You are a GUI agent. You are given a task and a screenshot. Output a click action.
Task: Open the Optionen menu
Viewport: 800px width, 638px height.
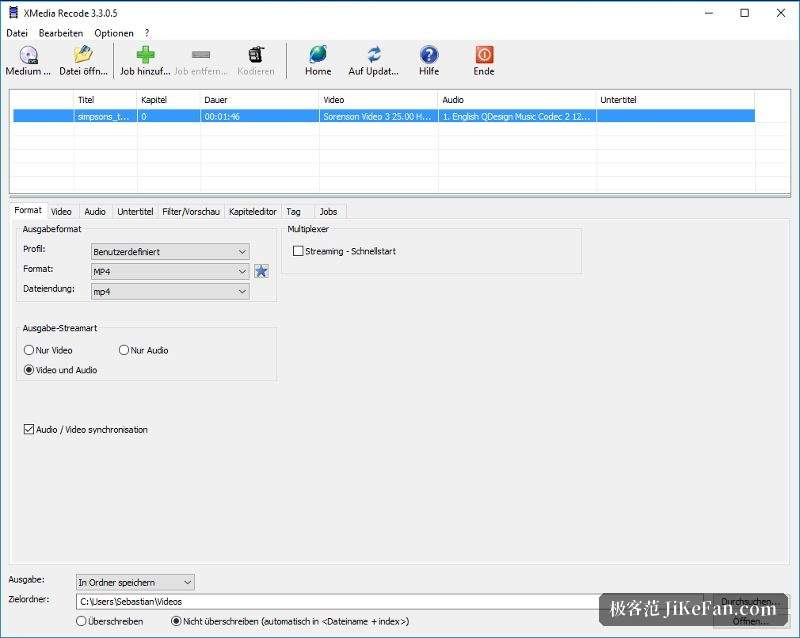click(114, 33)
